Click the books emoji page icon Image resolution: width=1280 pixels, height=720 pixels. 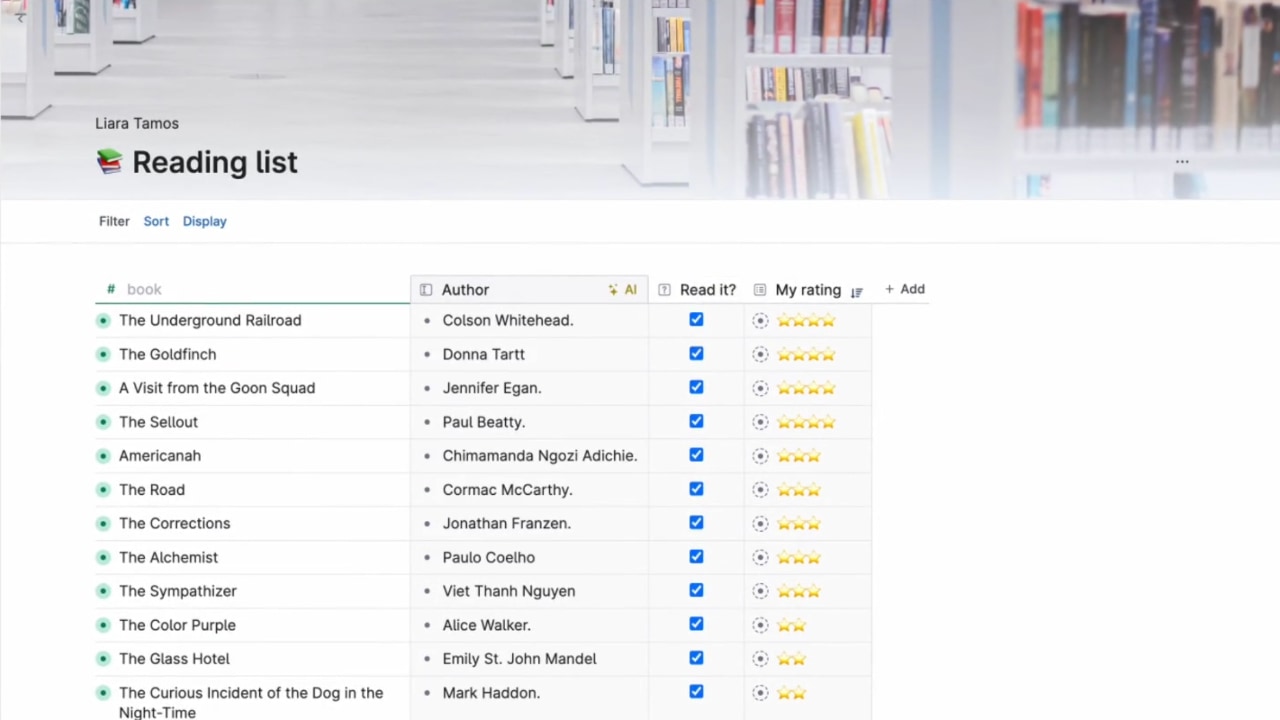coord(109,162)
